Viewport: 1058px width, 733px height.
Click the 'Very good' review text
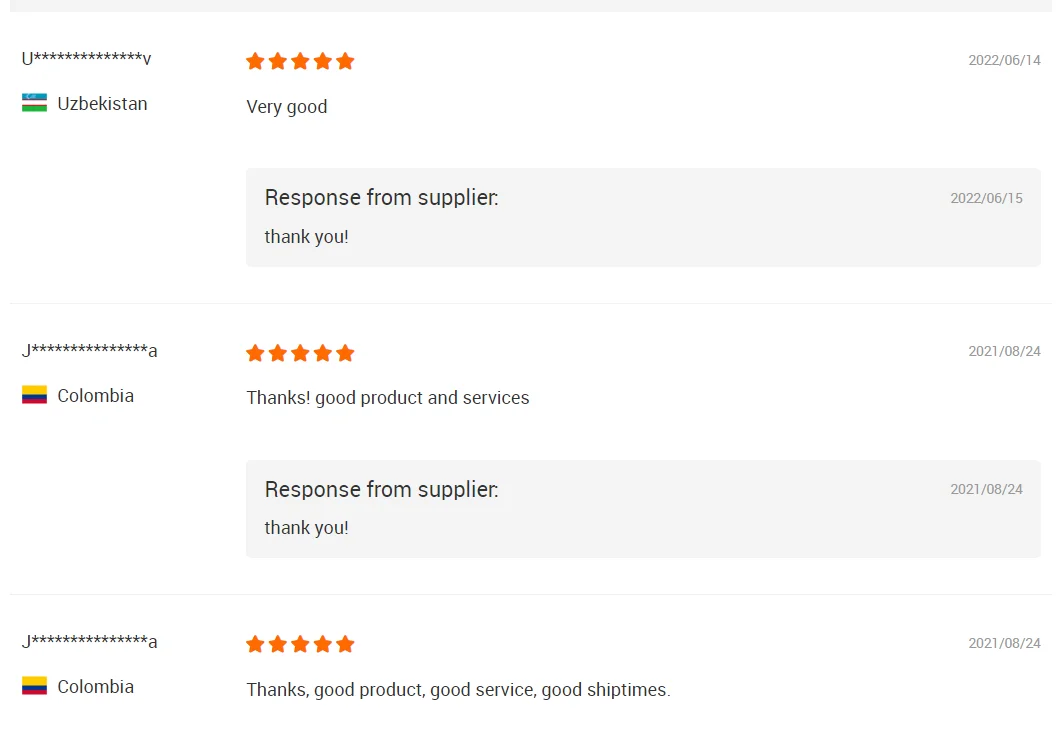pos(287,107)
